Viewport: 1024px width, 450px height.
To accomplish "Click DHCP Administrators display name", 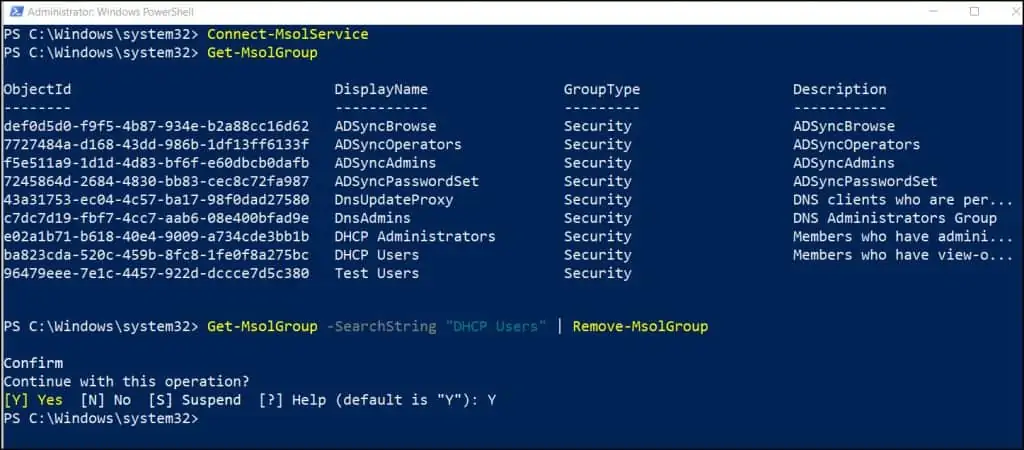I will (415, 236).
